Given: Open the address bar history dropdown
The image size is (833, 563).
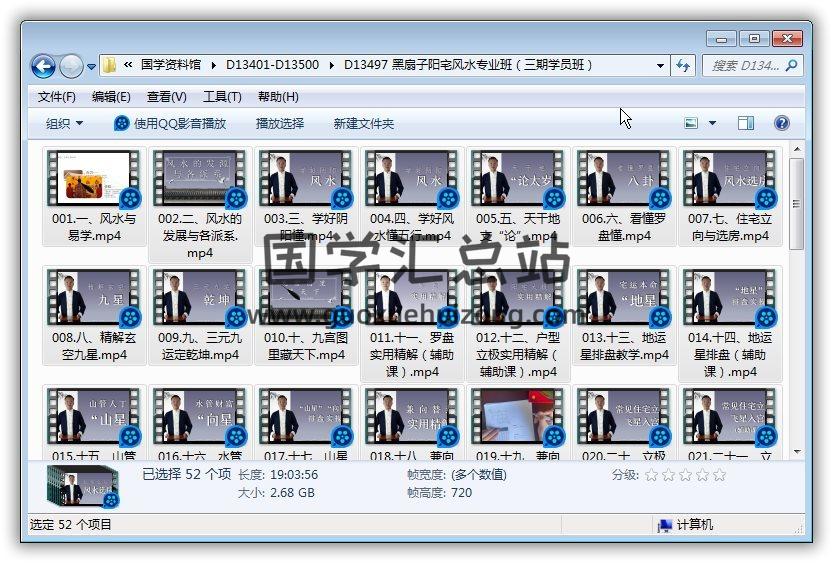Looking at the screenshot, I should pos(660,66).
